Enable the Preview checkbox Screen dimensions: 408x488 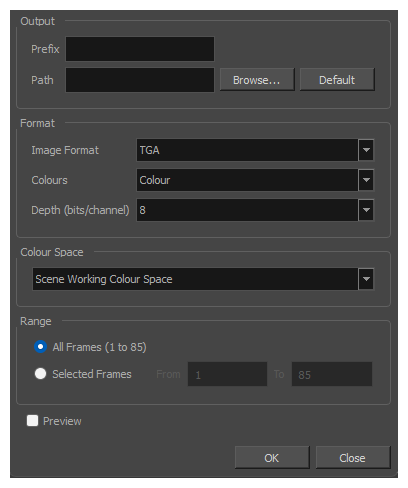[x=32, y=421]
